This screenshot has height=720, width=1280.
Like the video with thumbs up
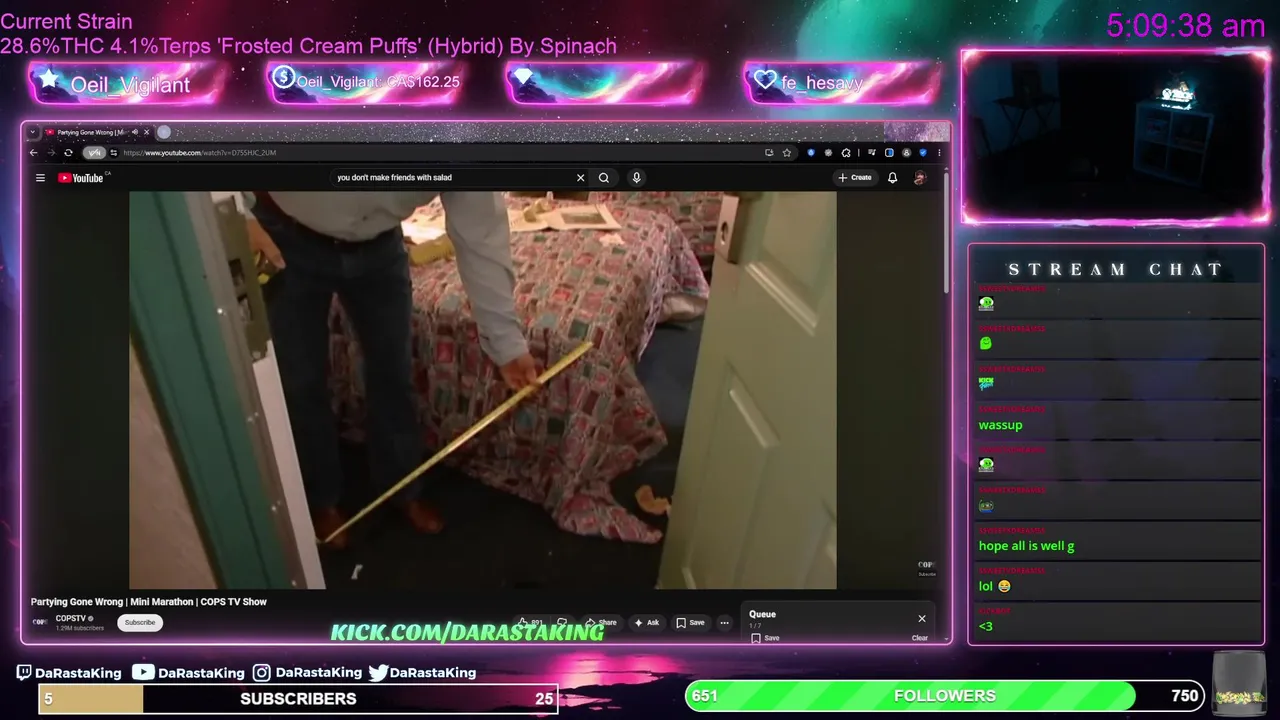pyautogui.click(x=529, y=623)
